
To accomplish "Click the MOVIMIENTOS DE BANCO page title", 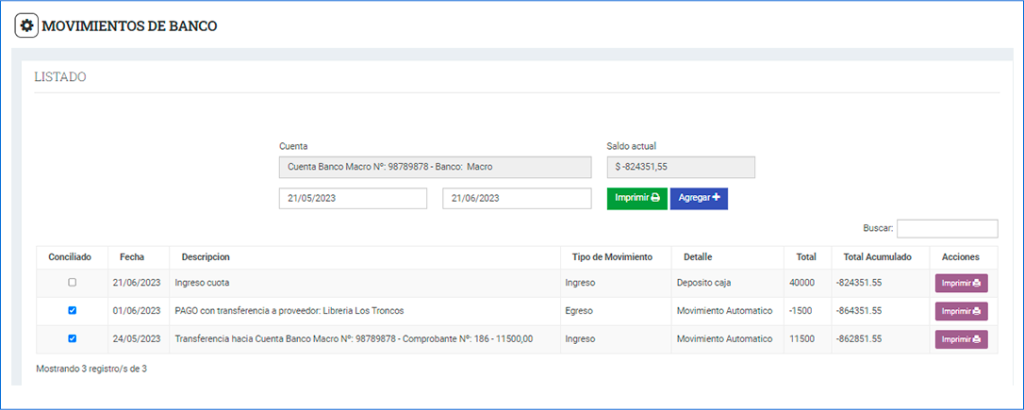I will coord(130,26).
